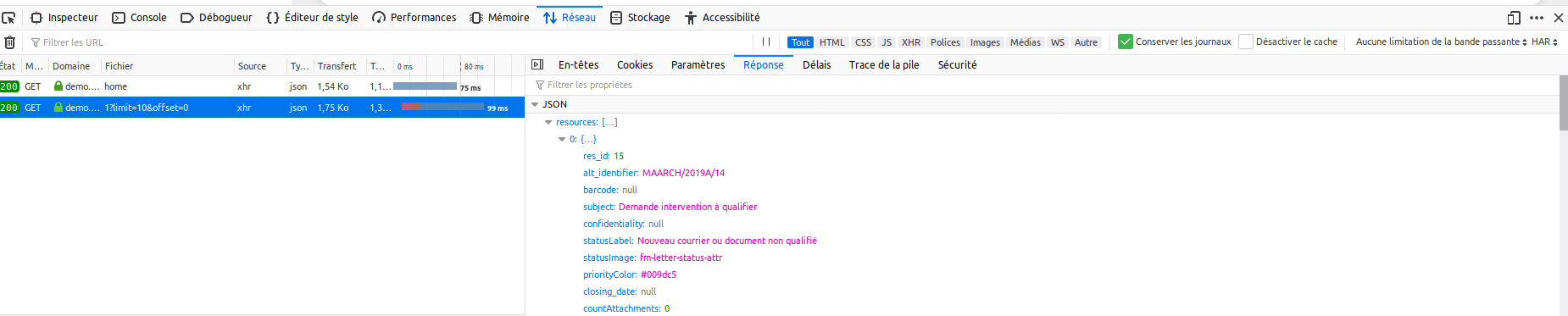Collapse the 0: {…} object node

tap(562, 139)
